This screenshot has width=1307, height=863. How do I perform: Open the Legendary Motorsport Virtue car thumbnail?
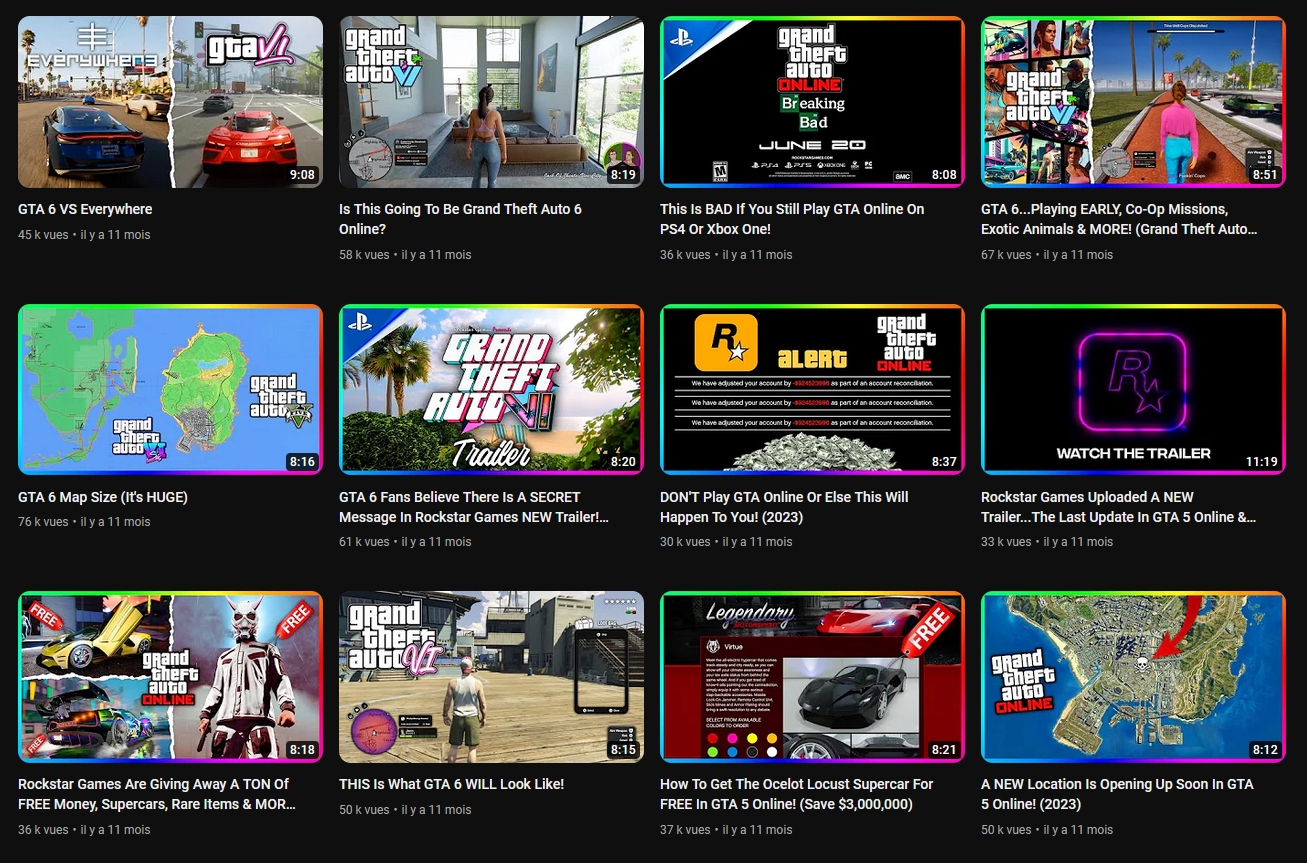(812, 677)
